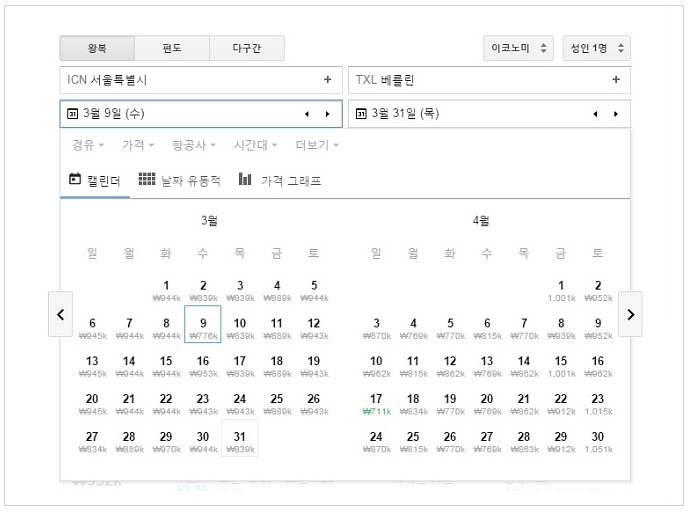Select March 31 in the calendar

[240, 438]
